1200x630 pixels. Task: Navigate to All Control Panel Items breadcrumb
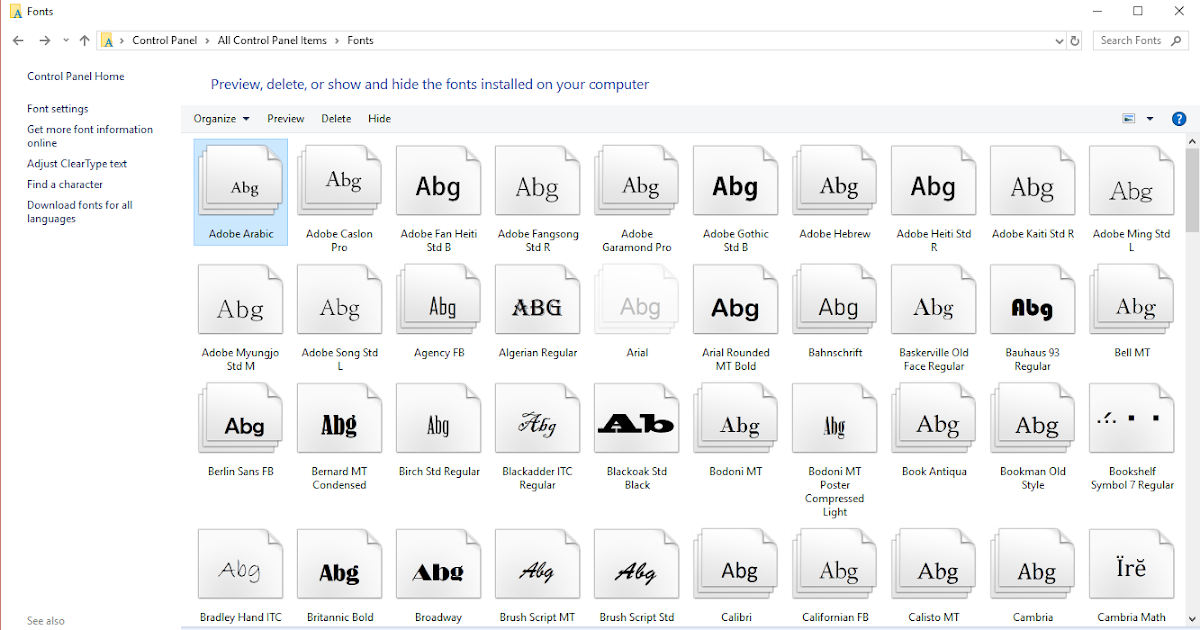[x=272, y=41]
